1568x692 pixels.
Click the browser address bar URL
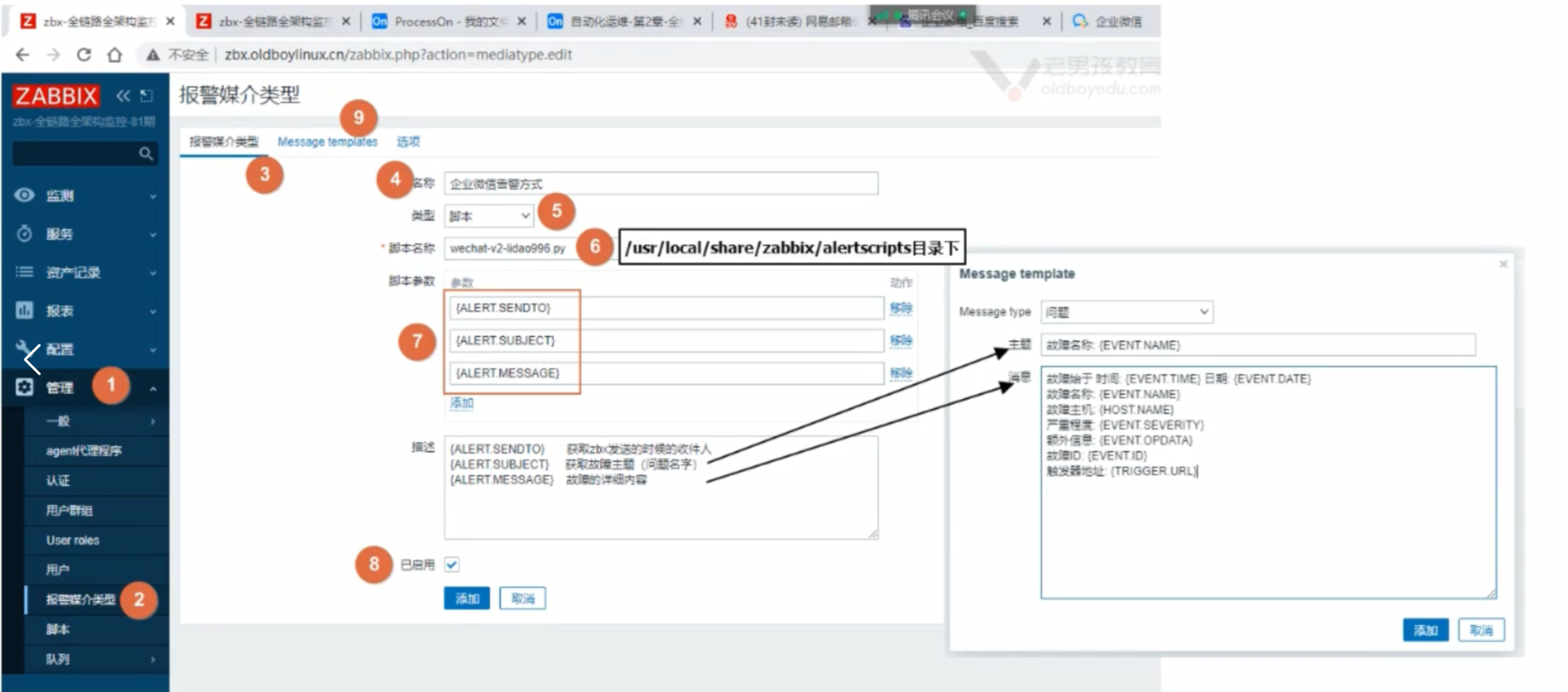click(398, 55)
